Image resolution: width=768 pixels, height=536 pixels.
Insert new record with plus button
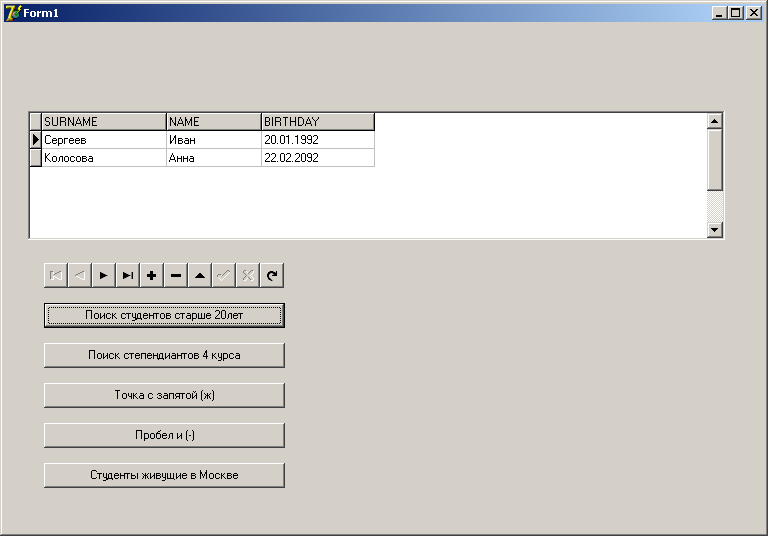pos(152,275)
